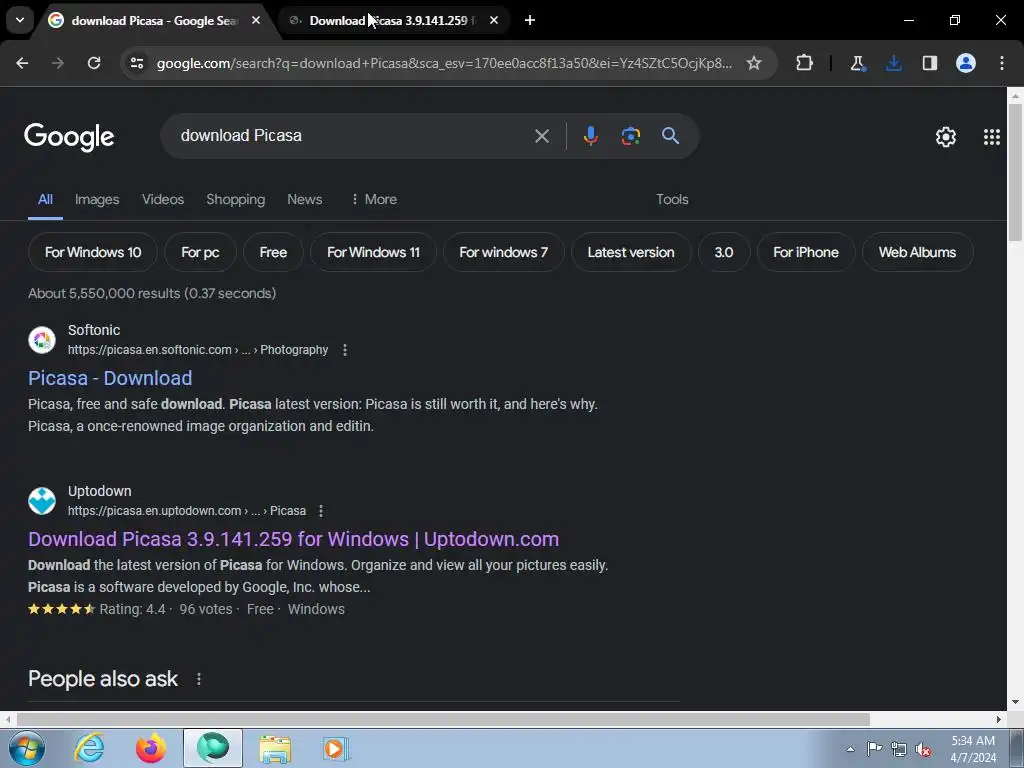Viewport: 1024px width, 768px height.
Task: Open the Chrome profile avatar
Action: pyautogui.click(x=966, y=63)
